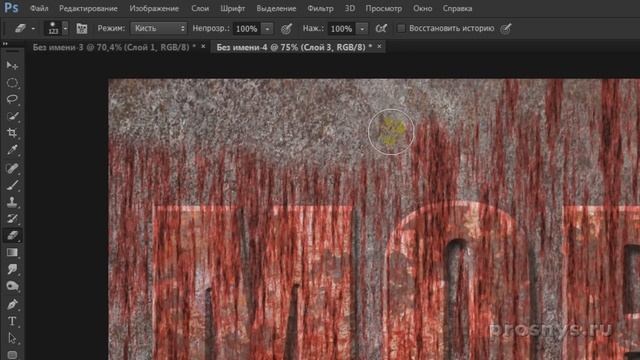
Task: Select the Type tool
Action: tap(12, 321)
